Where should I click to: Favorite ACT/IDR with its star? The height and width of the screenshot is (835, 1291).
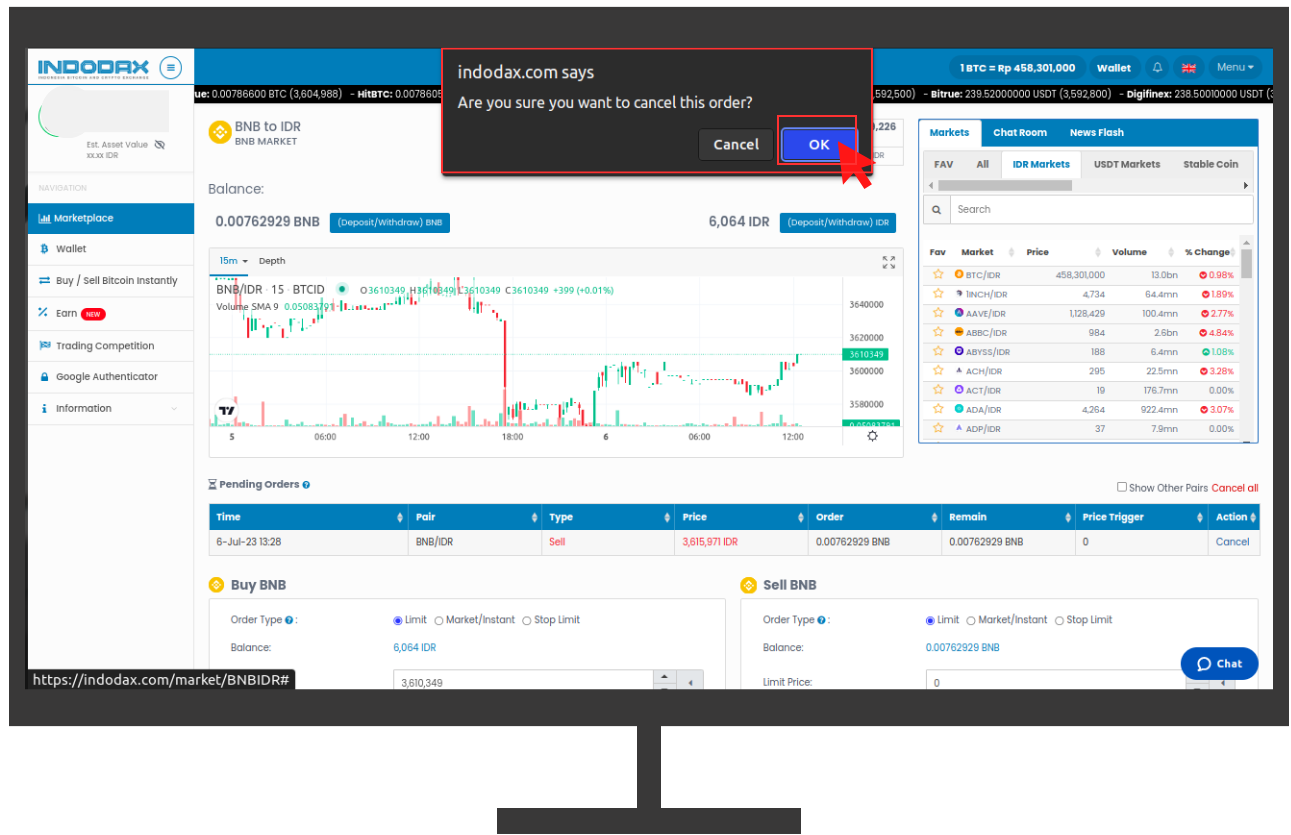[x=938, y=390]
